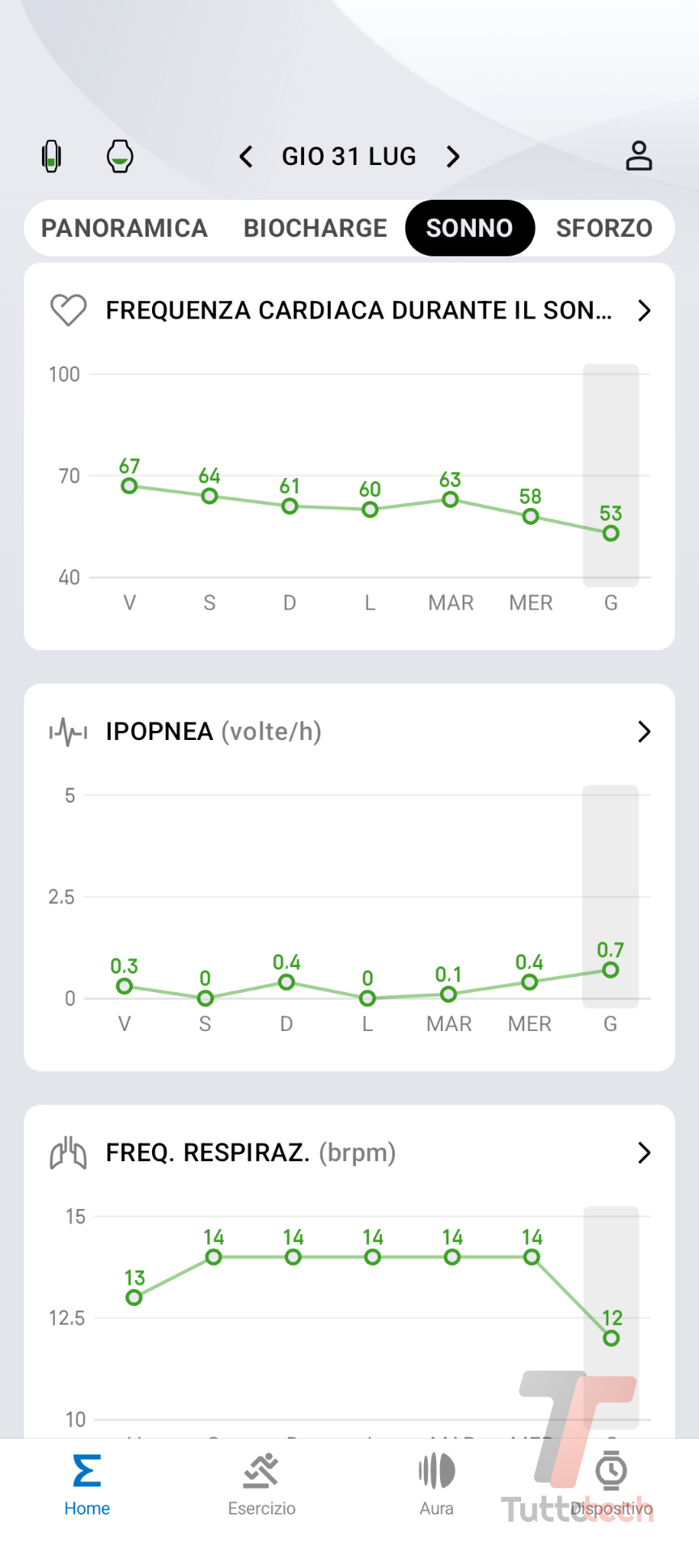This screenshot has width=699, height=1568.
Task: Expand the Ipopnea details chevron
Action: tap(644, 732)
